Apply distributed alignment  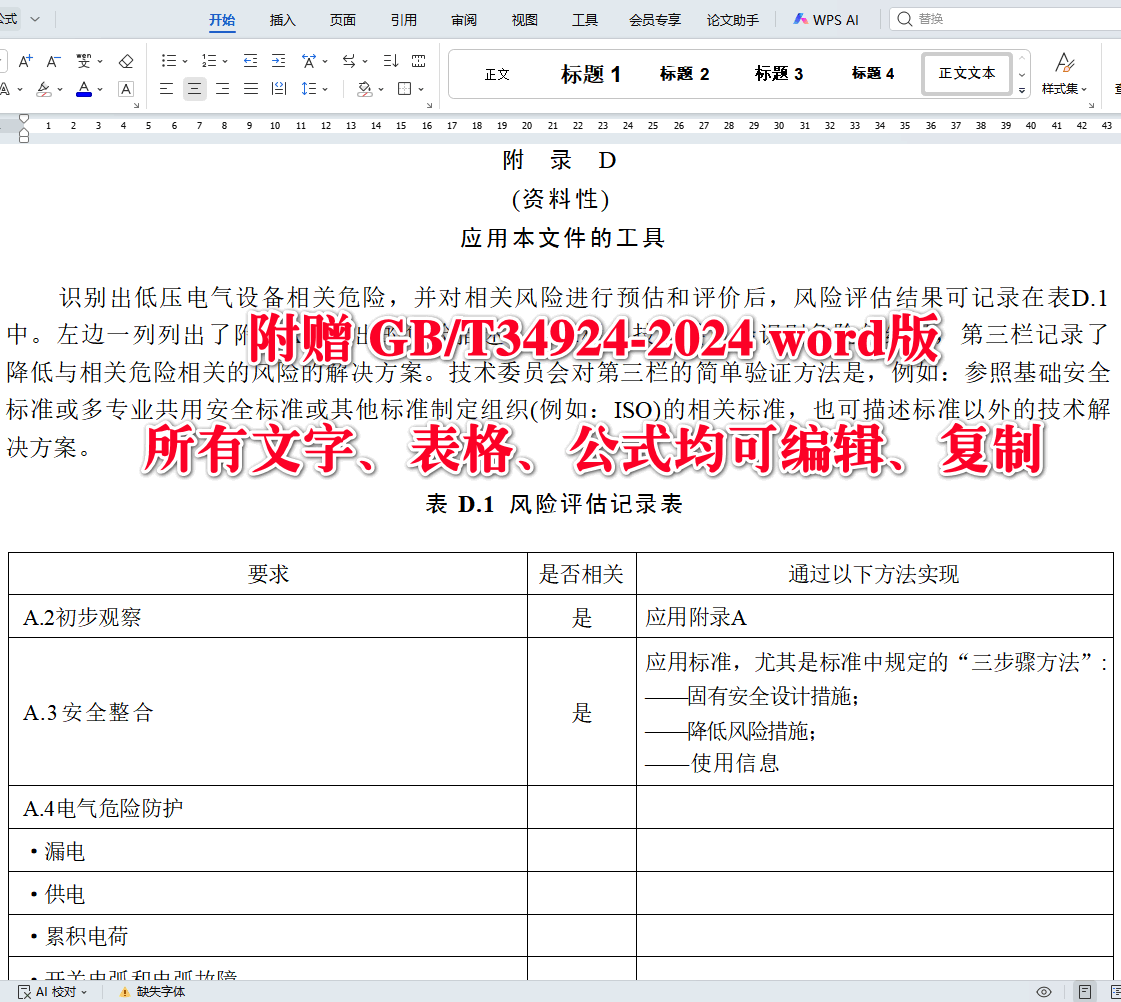point(279,89)
